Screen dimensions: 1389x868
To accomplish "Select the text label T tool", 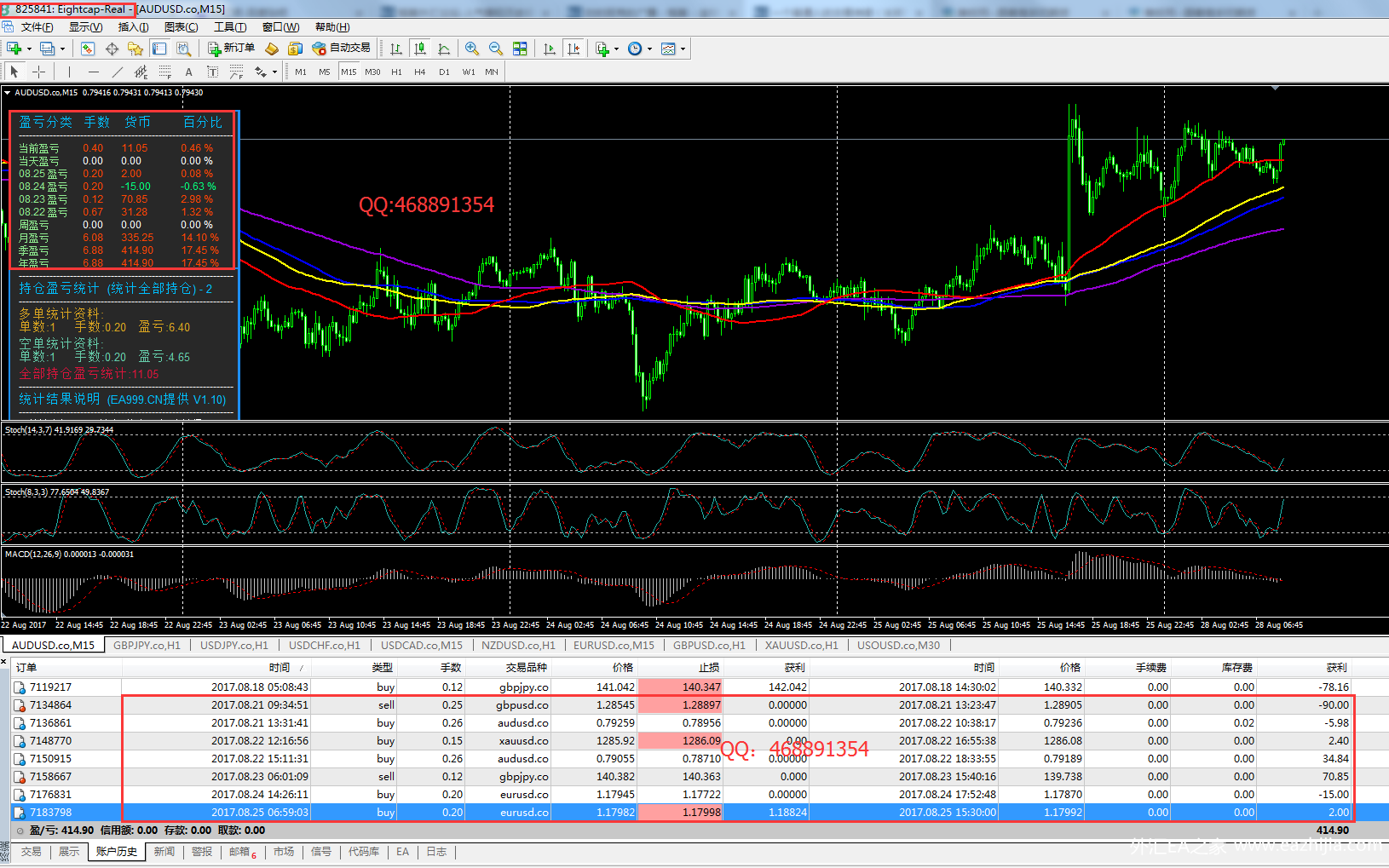I will pyautogui.click(x=212, y=72).
